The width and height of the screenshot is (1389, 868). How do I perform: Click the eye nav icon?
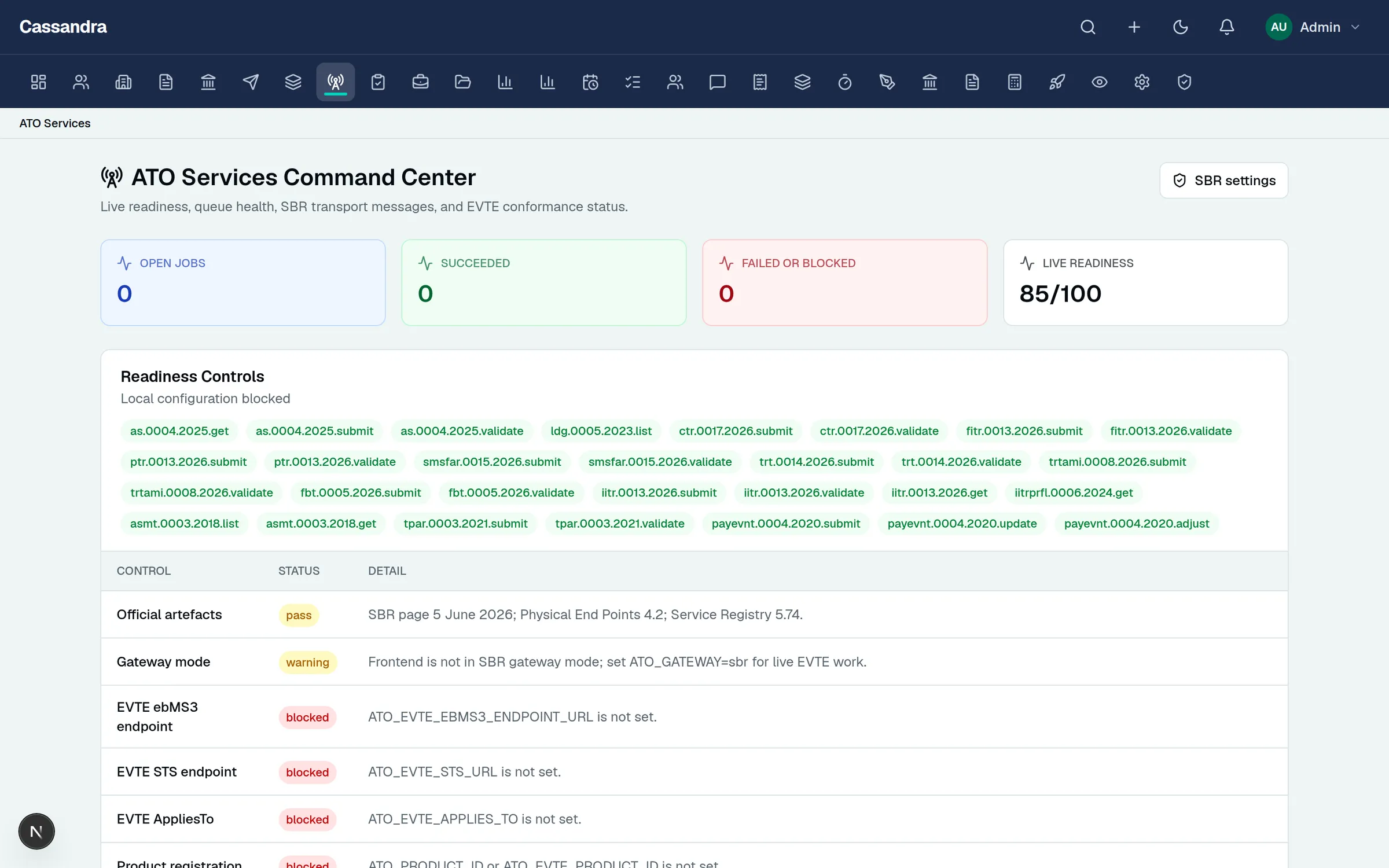point(1100,82)
